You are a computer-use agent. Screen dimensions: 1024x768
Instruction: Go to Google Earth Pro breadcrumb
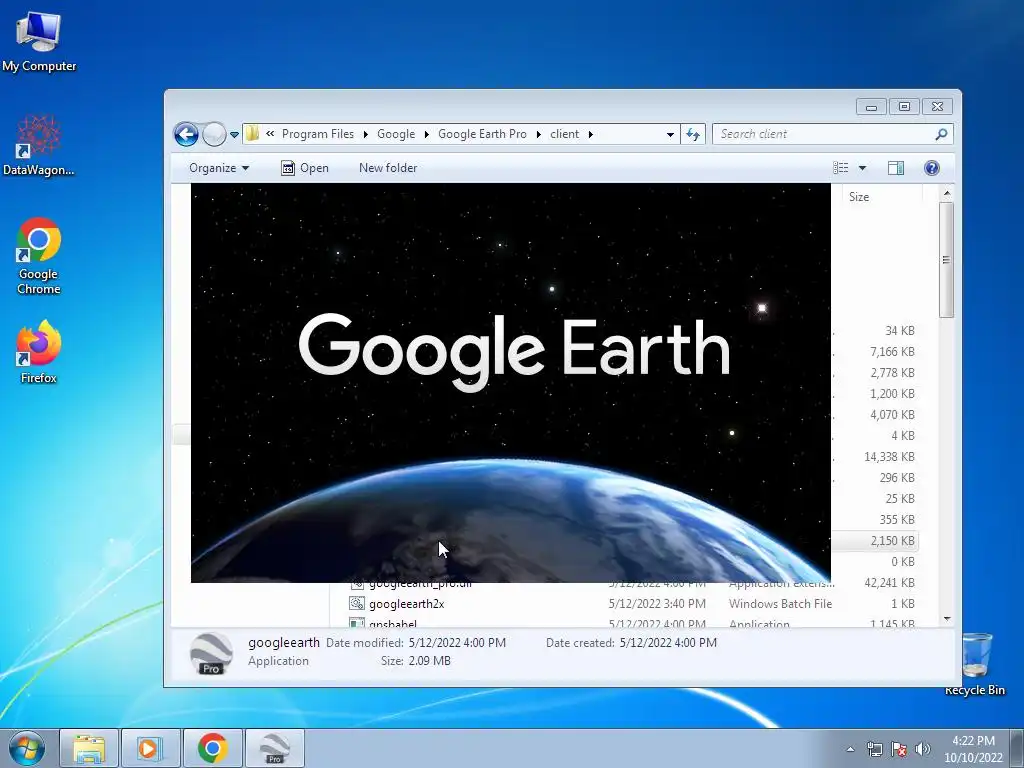[x=482, y=134]
